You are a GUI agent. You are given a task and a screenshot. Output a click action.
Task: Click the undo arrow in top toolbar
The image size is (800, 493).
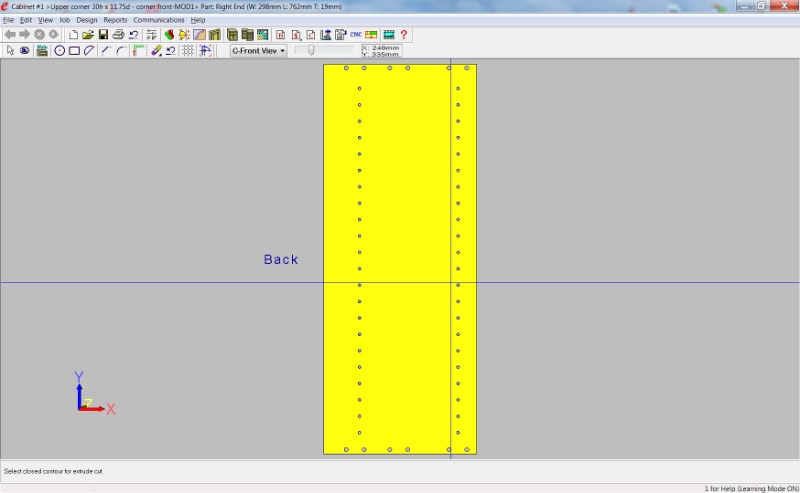click(133, 35)
